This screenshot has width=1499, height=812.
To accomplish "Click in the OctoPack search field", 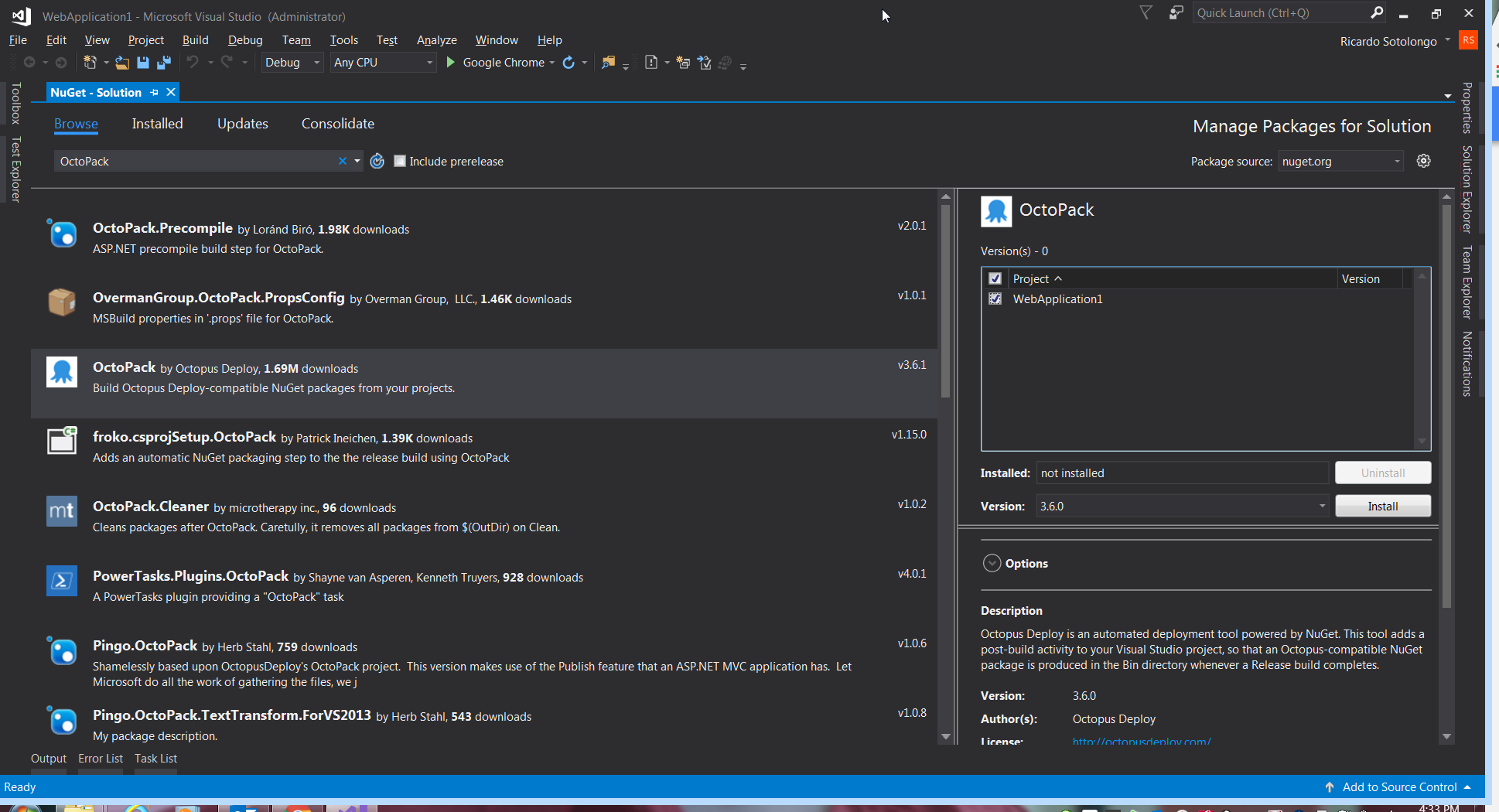I will coord(195,161).
